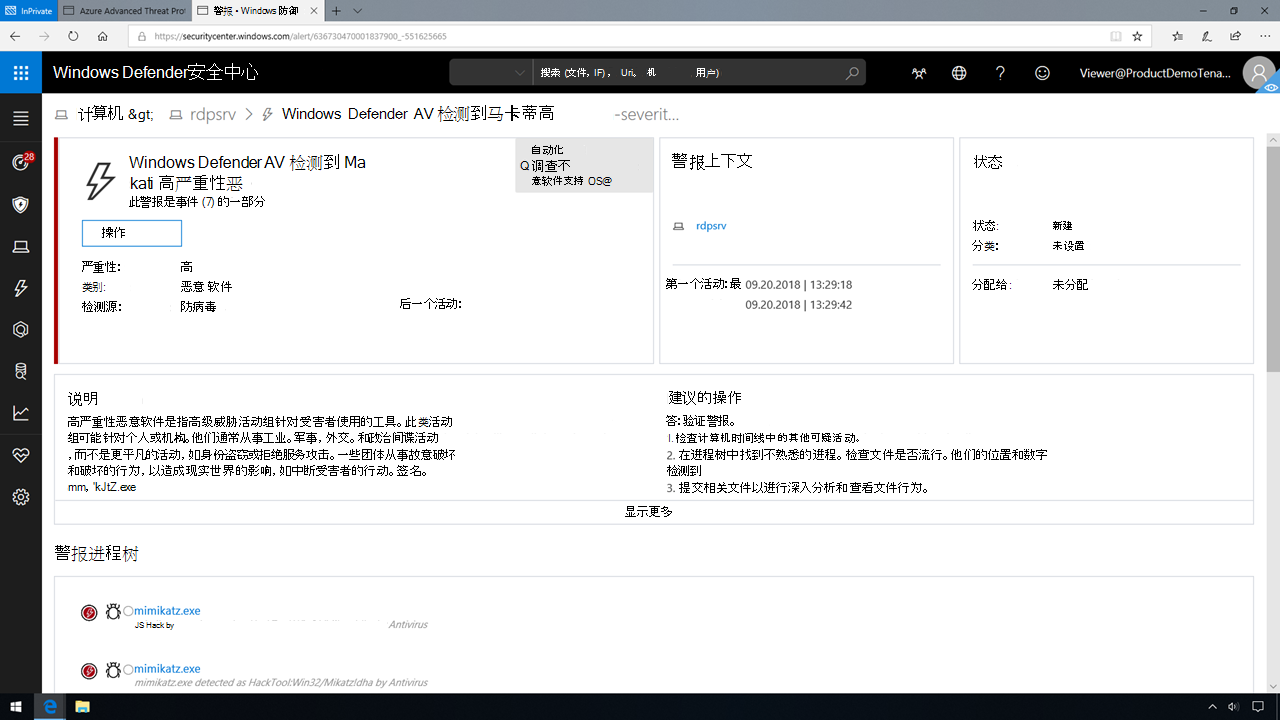Open Advanced hunting database search icon
1280x720 pixels.
click(21, 371)
